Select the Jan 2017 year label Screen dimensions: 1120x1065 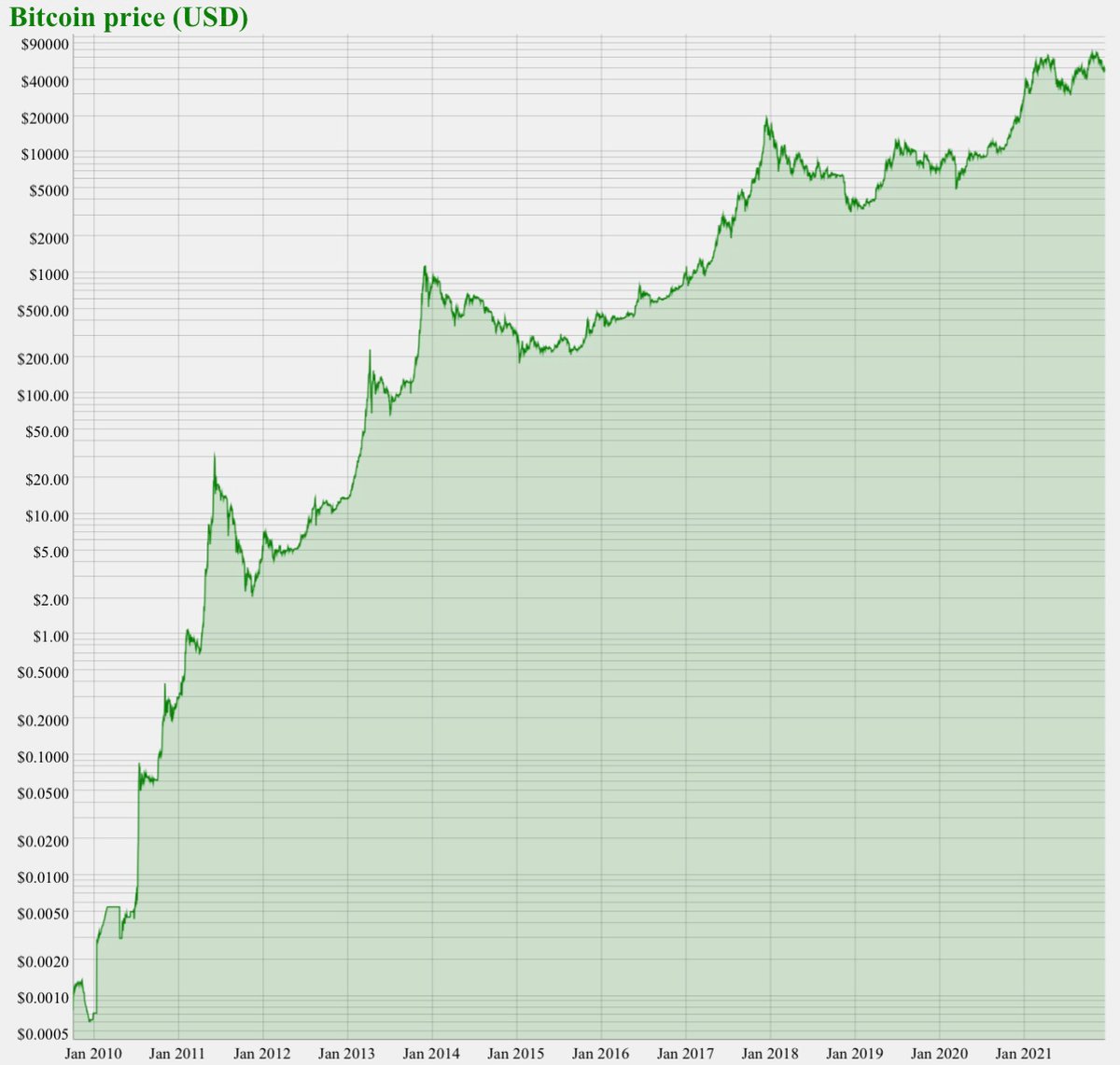point(685,1053)
